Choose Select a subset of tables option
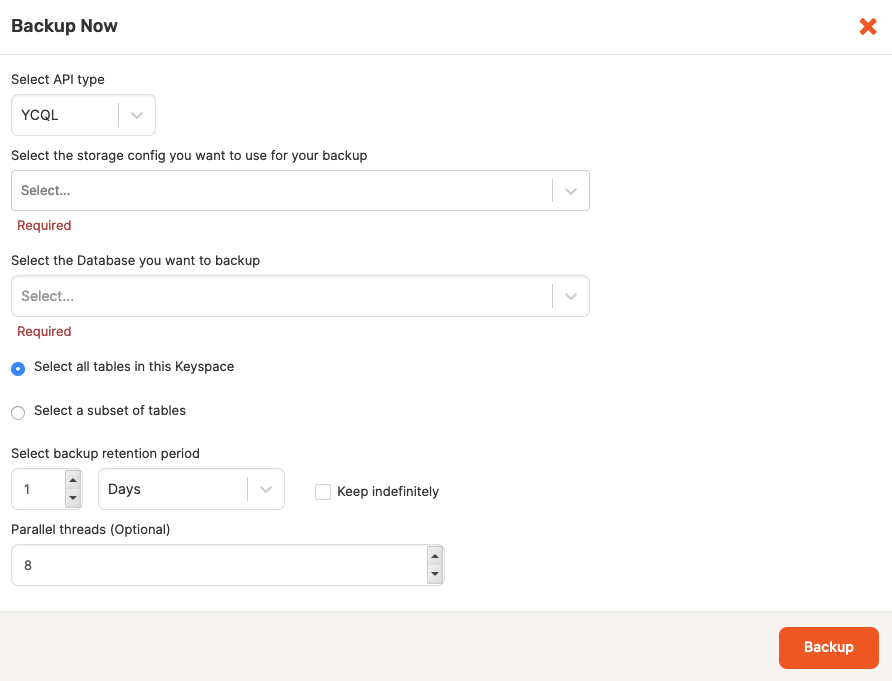Viewport: 892px width, 681px height. point(18,412)
